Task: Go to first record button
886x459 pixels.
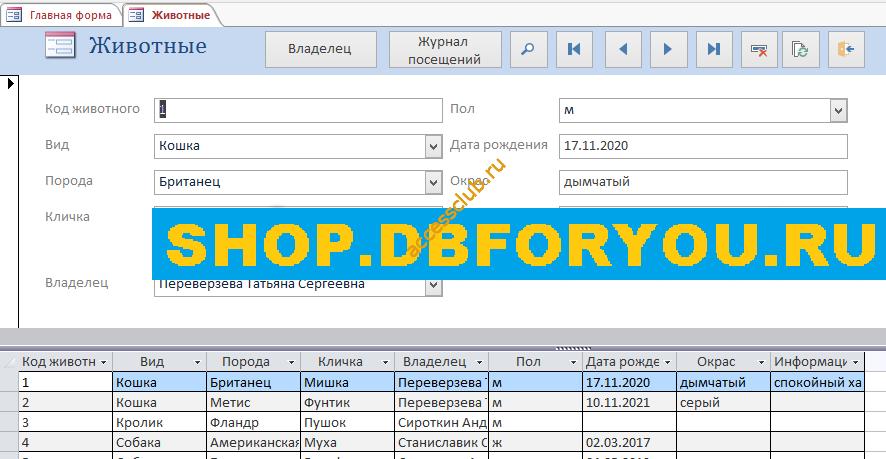Action: tap(574, 50)
